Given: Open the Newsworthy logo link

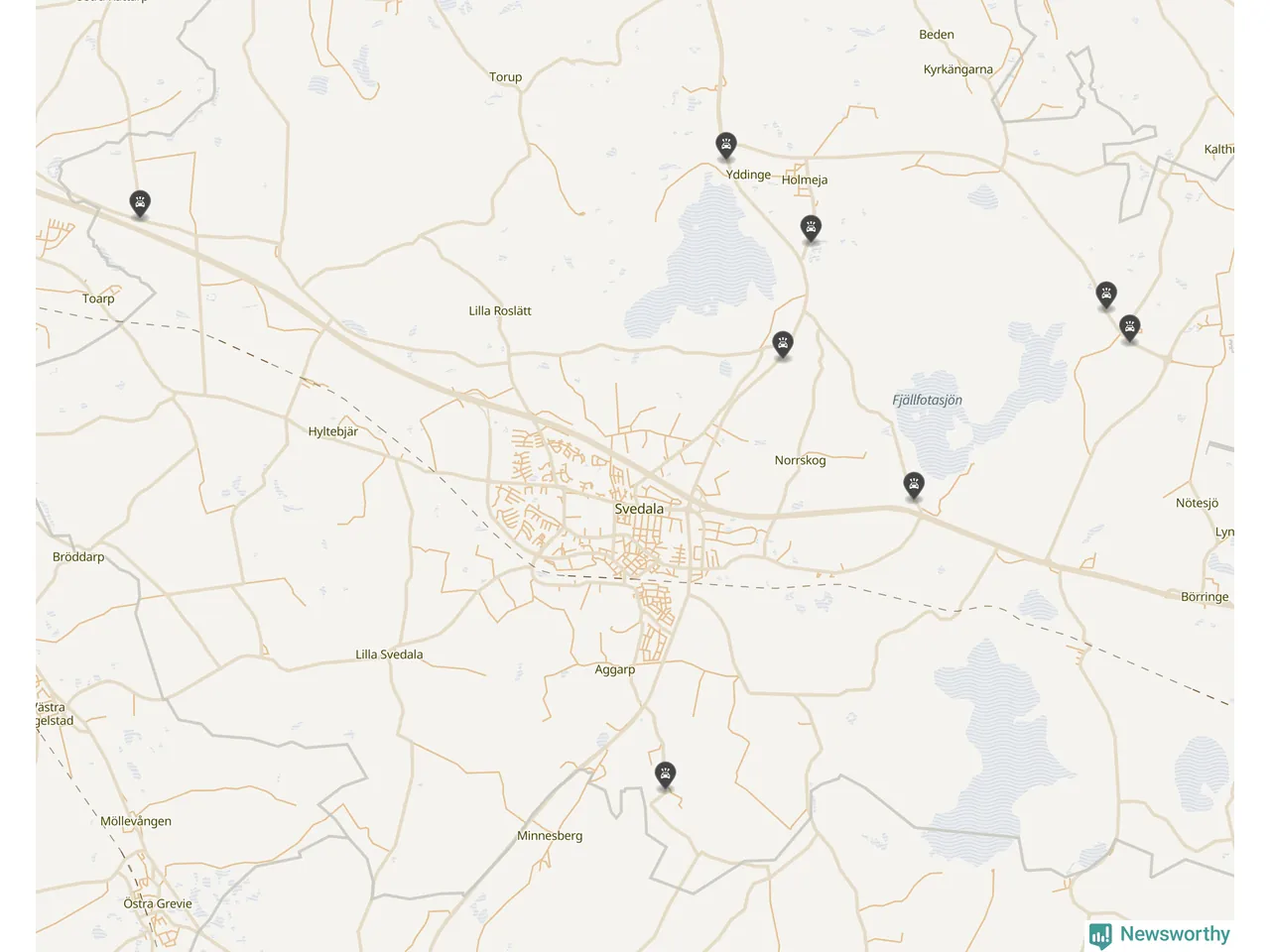Looking at the screenshot, I should (1159, 934).
